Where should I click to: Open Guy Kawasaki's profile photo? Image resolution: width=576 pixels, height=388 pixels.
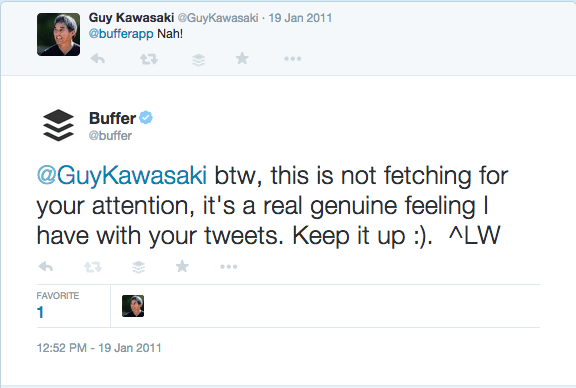point(58,34)
